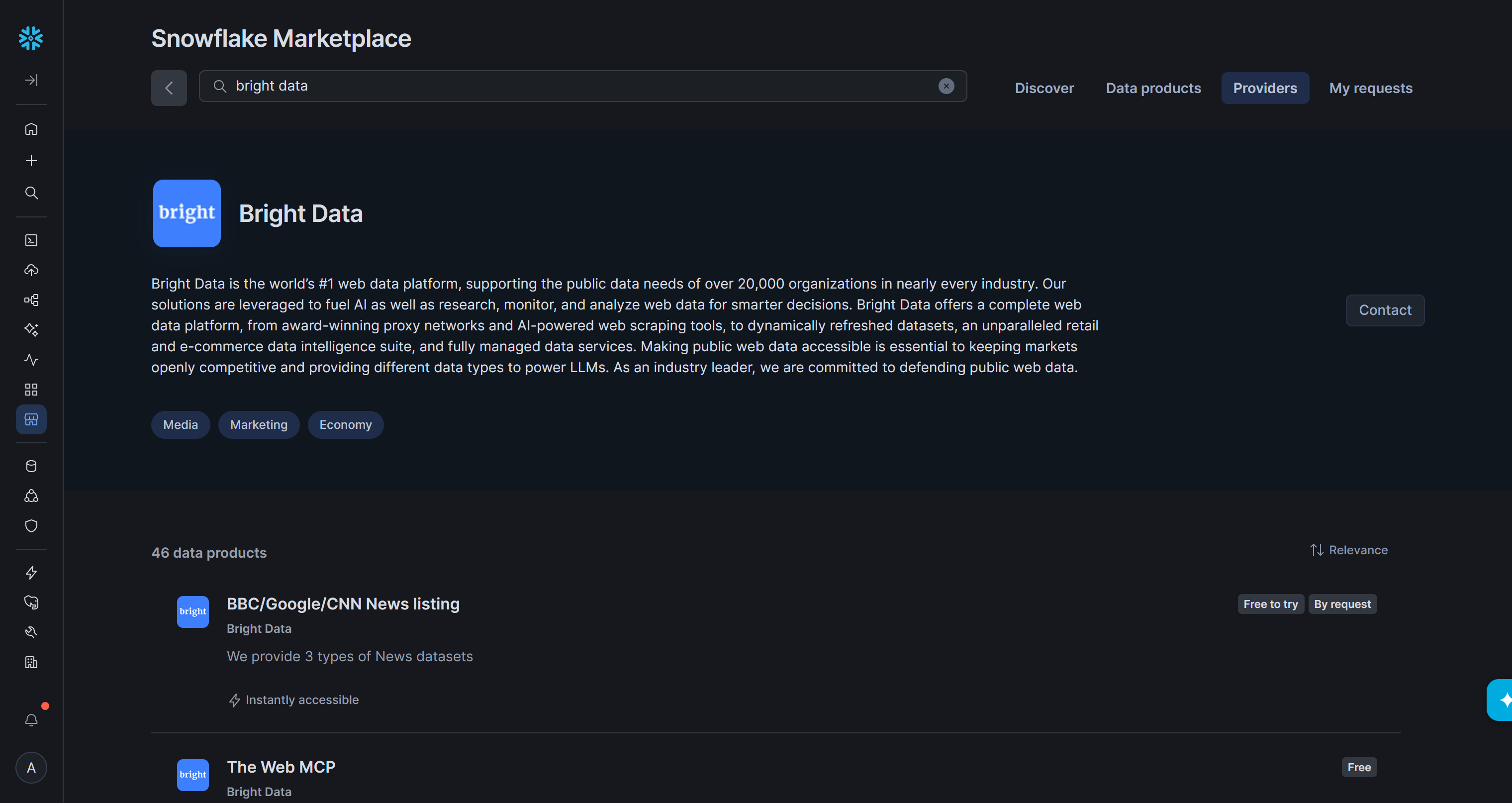Switch to the Data products tab
This screenshot has height=803, width=1512.
[x=1153, y=88]
